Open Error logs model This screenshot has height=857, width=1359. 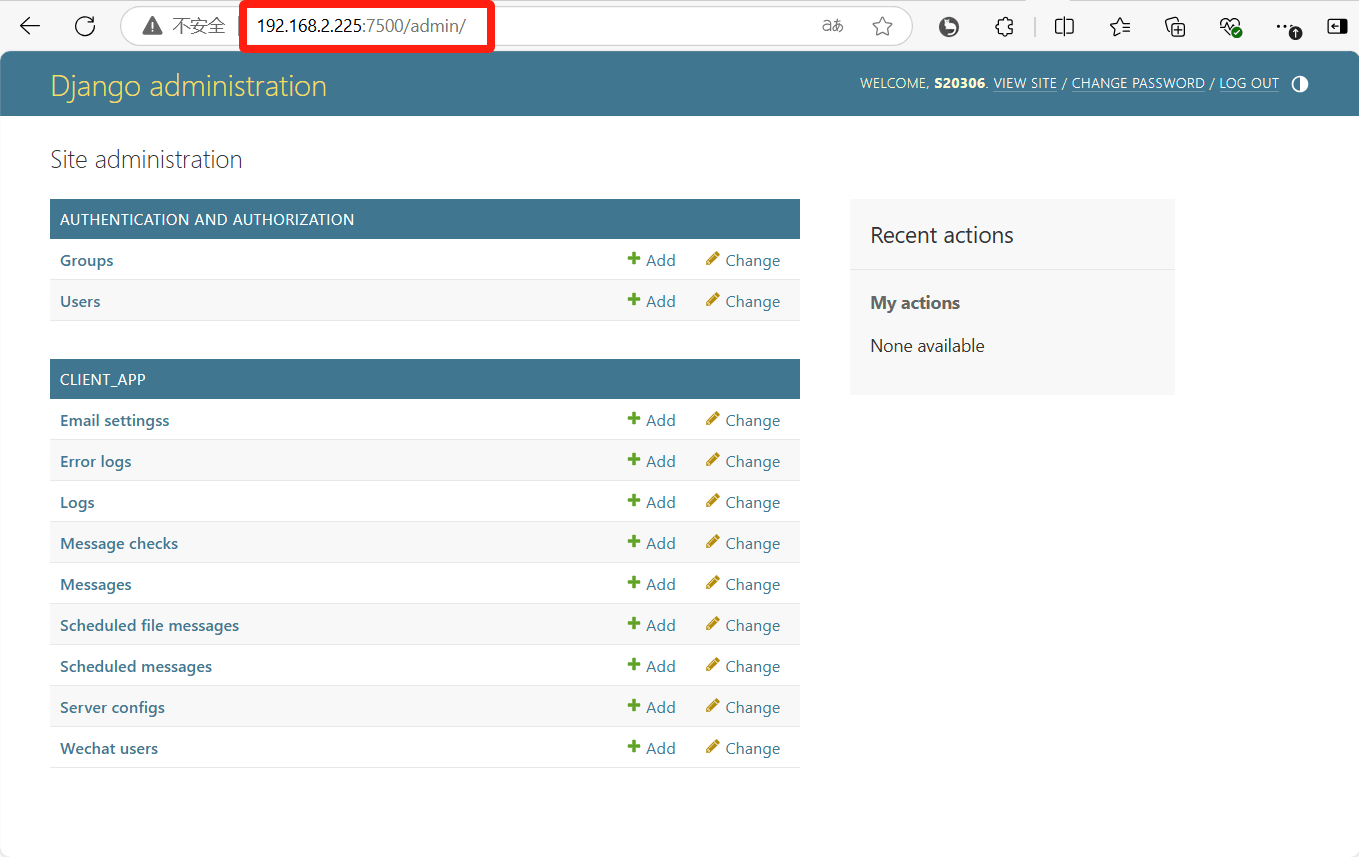96,461
